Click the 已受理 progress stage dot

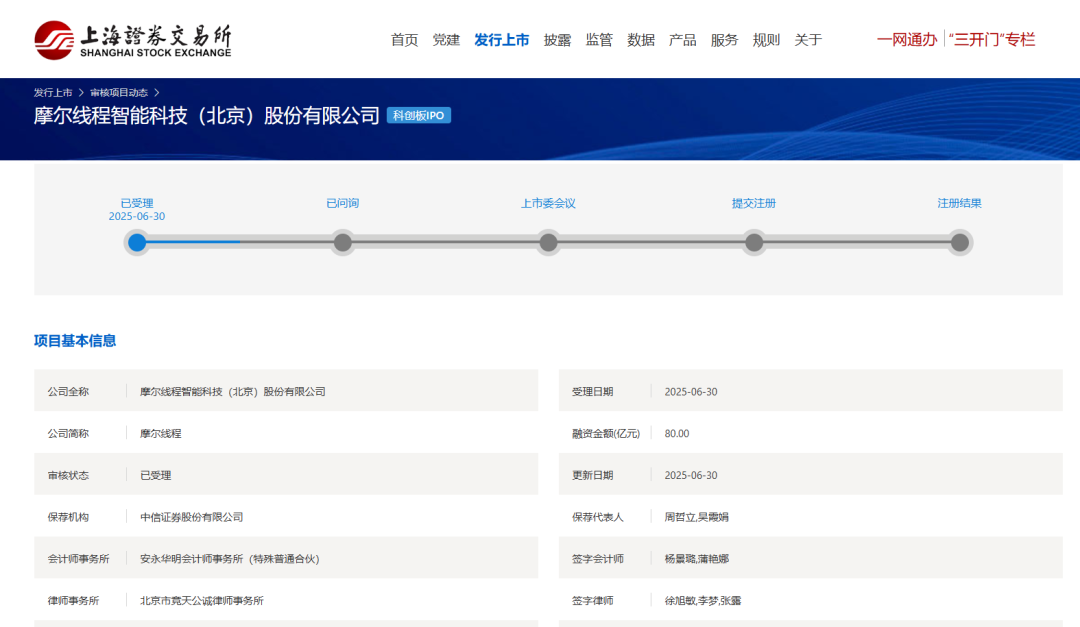pyautogui.click(x=137, y=243)
